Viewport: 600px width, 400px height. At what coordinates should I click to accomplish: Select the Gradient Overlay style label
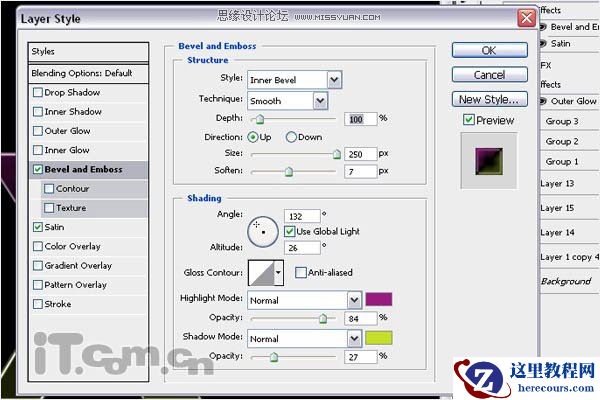tap(78, 266)
